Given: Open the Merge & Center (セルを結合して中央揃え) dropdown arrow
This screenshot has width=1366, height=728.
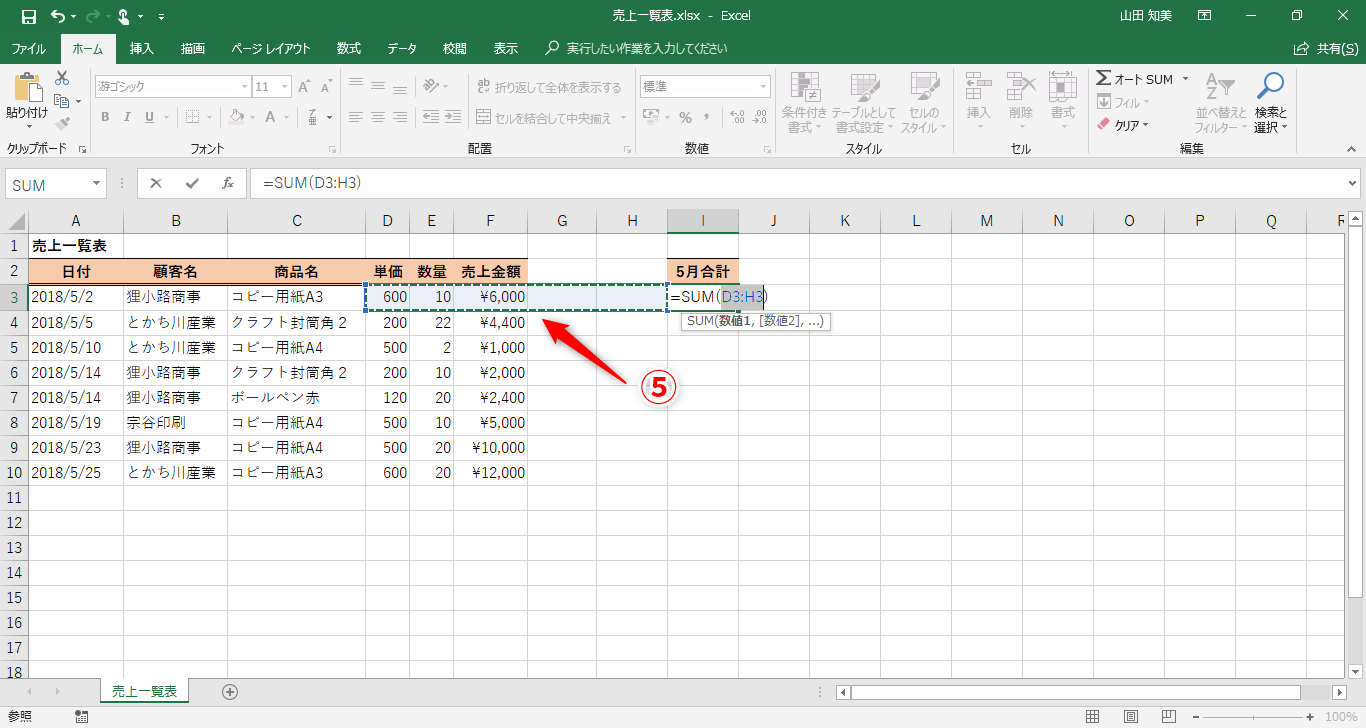Looking at the screenshot, I should (x=624, y=118).
